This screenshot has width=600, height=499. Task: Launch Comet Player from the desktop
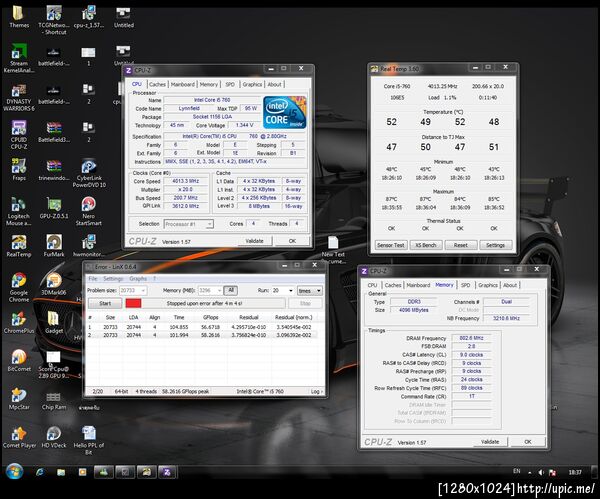19,437
